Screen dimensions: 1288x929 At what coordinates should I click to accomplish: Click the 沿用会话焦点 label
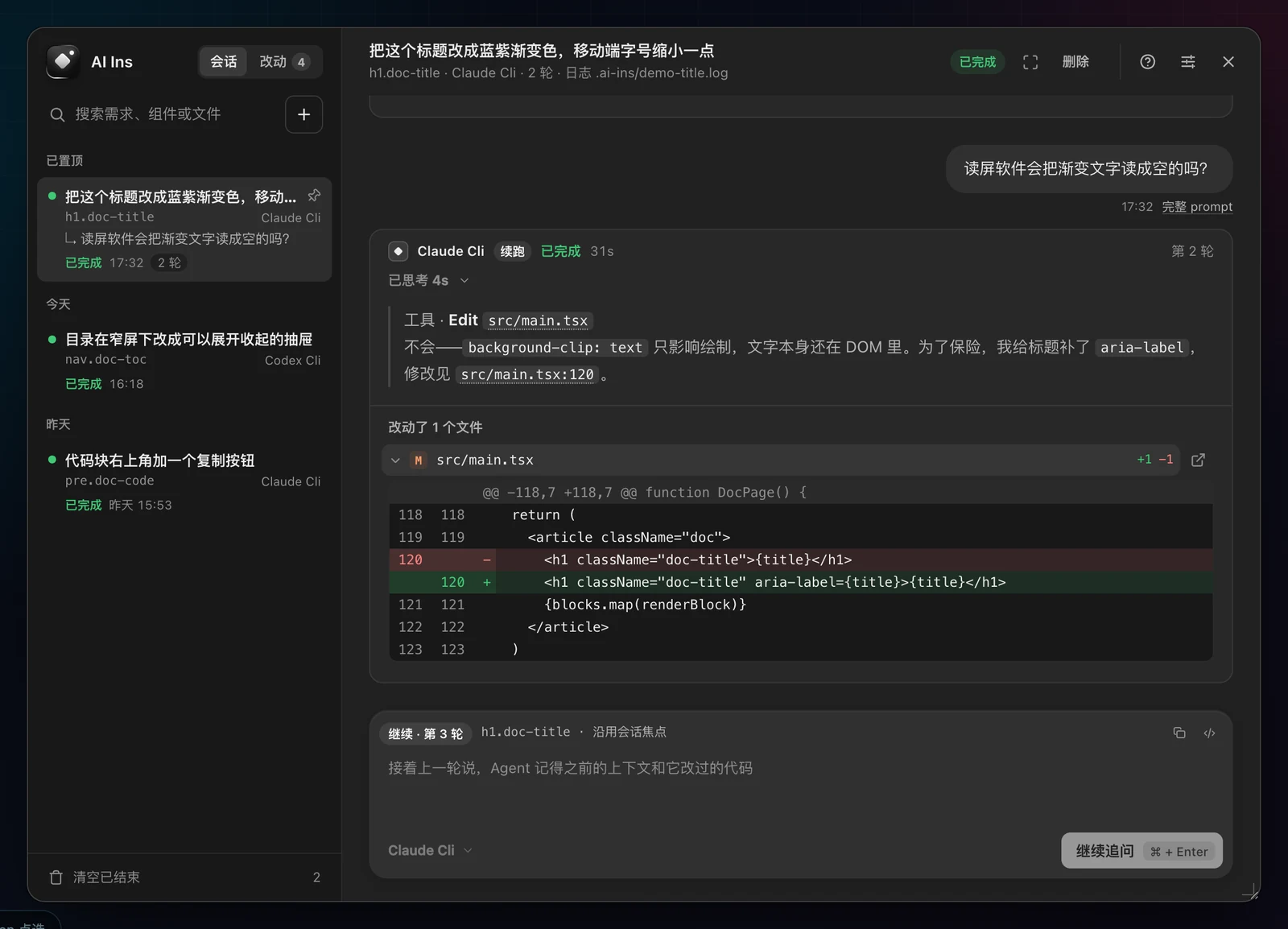(630, 732)
